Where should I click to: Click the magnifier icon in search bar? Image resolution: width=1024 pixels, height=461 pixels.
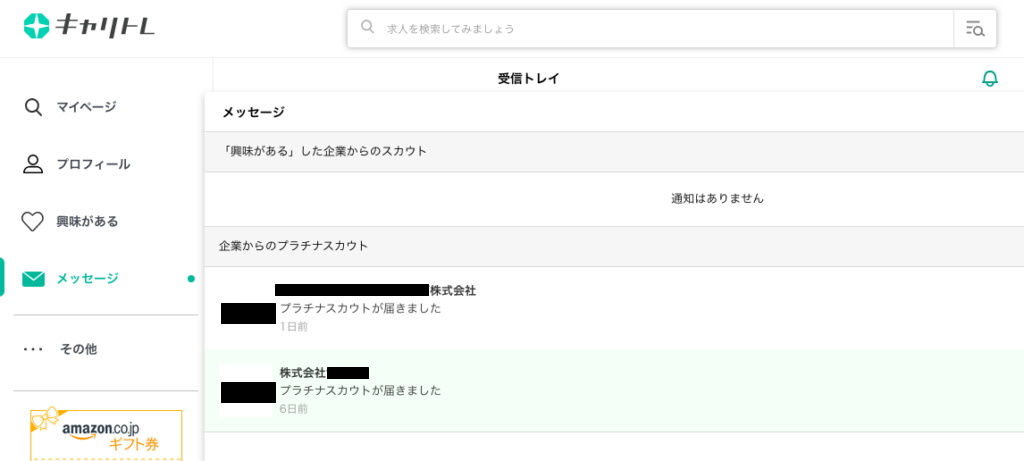click(x=368, y=27)
